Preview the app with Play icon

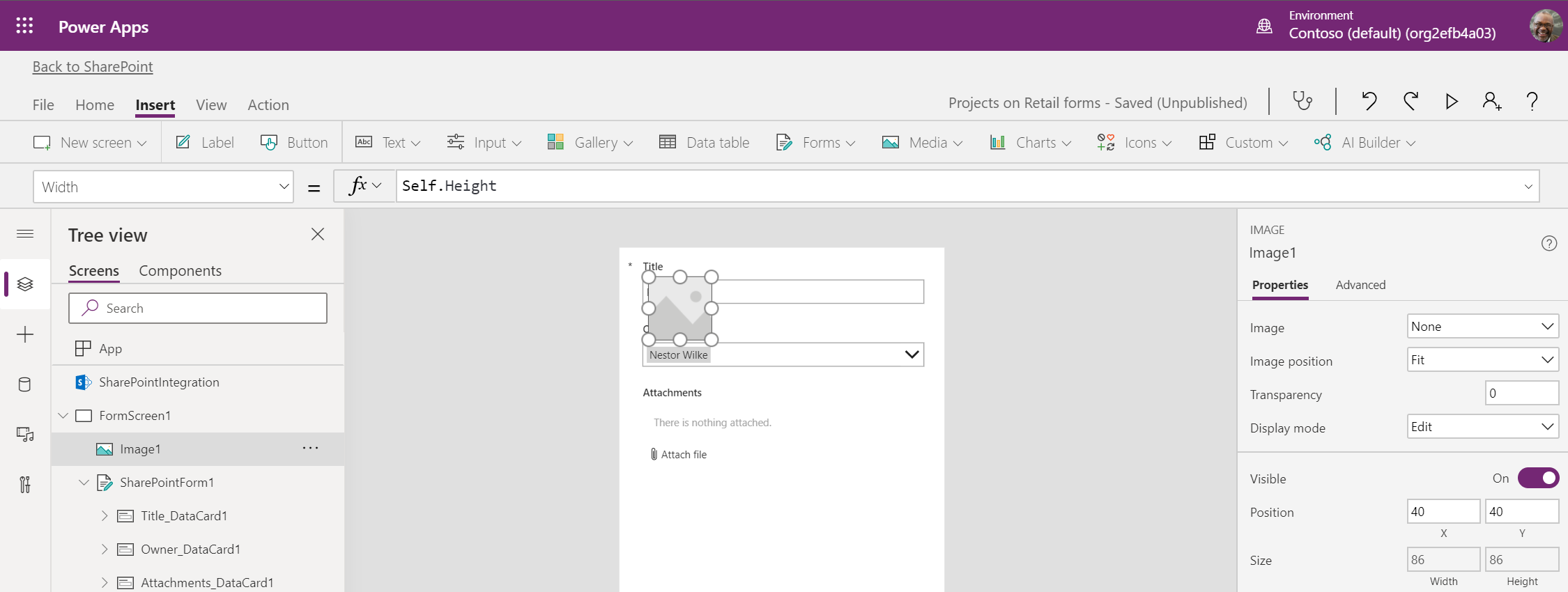click(x=1451, y=102)
